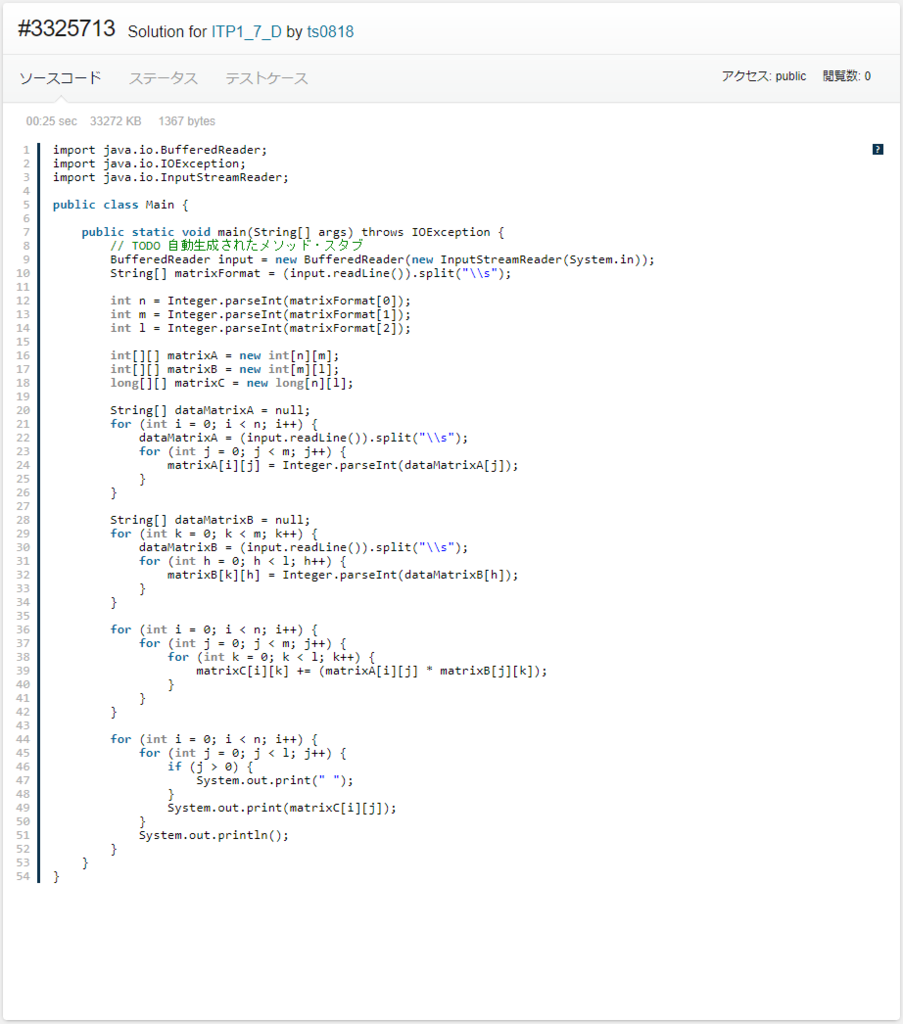Click 'dataMatrixA = (input.readLine())' line
903x1024 pixels.
[x=303, y=438]
